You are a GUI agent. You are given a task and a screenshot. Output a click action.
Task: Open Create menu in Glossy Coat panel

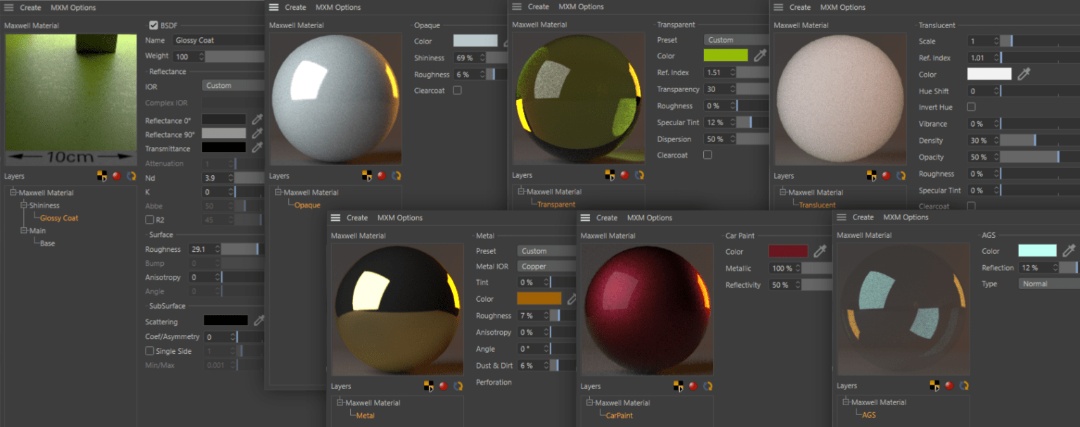pyautogui.click(x=30, y=8)
